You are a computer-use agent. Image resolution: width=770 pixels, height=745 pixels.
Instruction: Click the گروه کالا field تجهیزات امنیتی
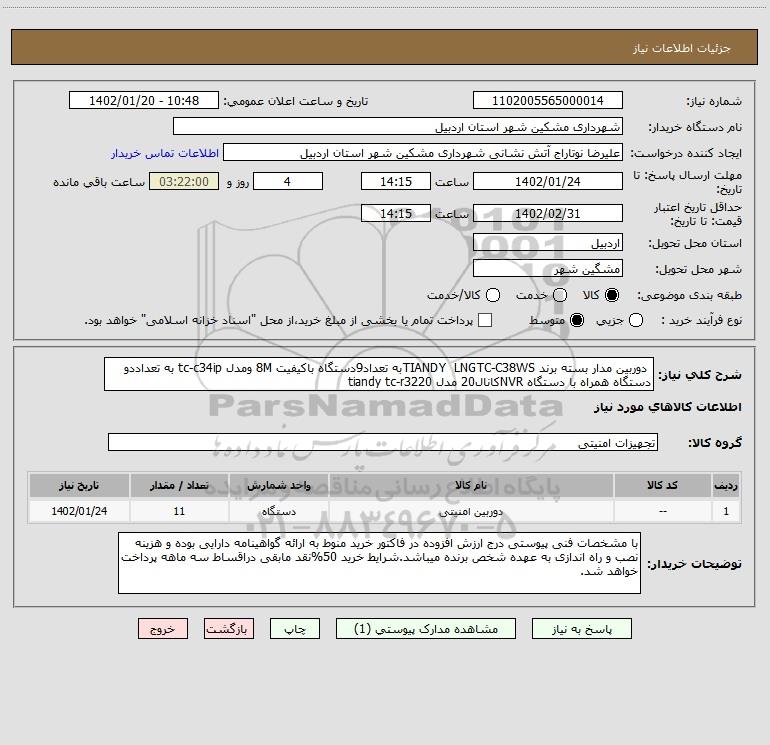click(383, 442)
